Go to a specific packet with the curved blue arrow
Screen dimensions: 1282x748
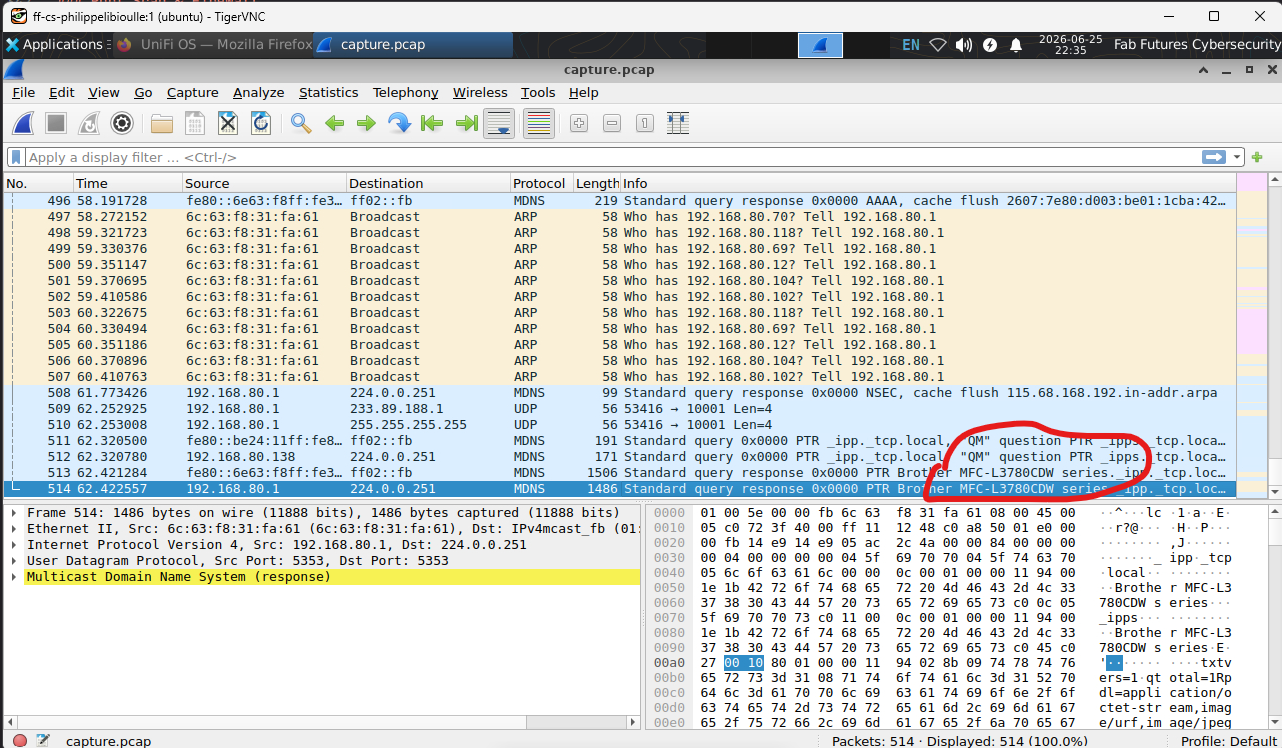399,123
